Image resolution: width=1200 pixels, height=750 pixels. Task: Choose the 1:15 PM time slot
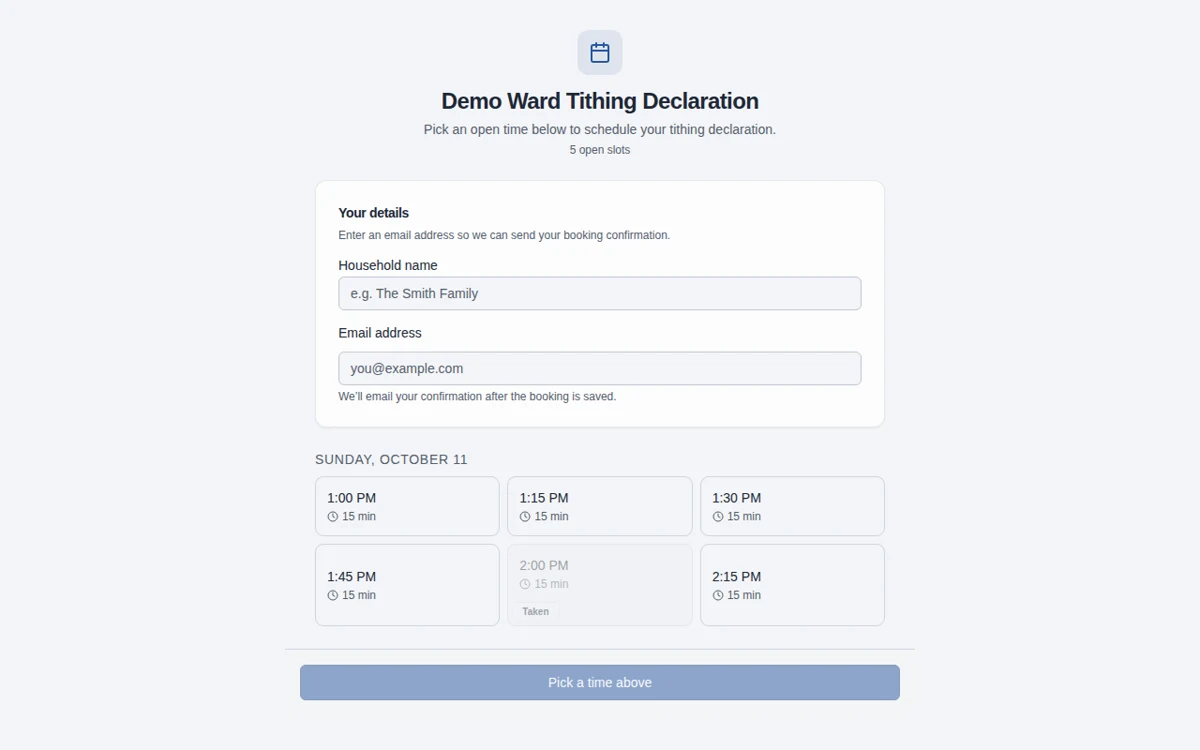click(600, 506)
